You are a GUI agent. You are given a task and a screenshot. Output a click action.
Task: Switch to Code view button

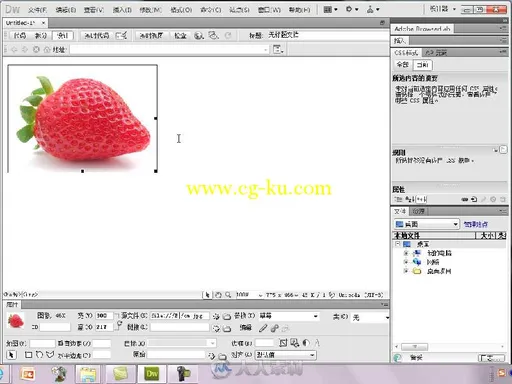(20, 35)
